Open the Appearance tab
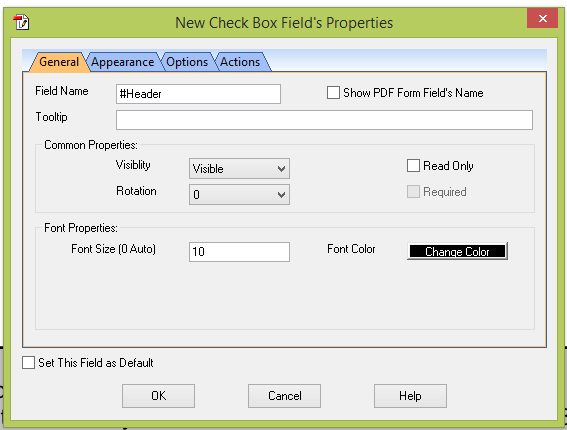Image resolution: width=567 pixels, height=430 pixels. 123,62
